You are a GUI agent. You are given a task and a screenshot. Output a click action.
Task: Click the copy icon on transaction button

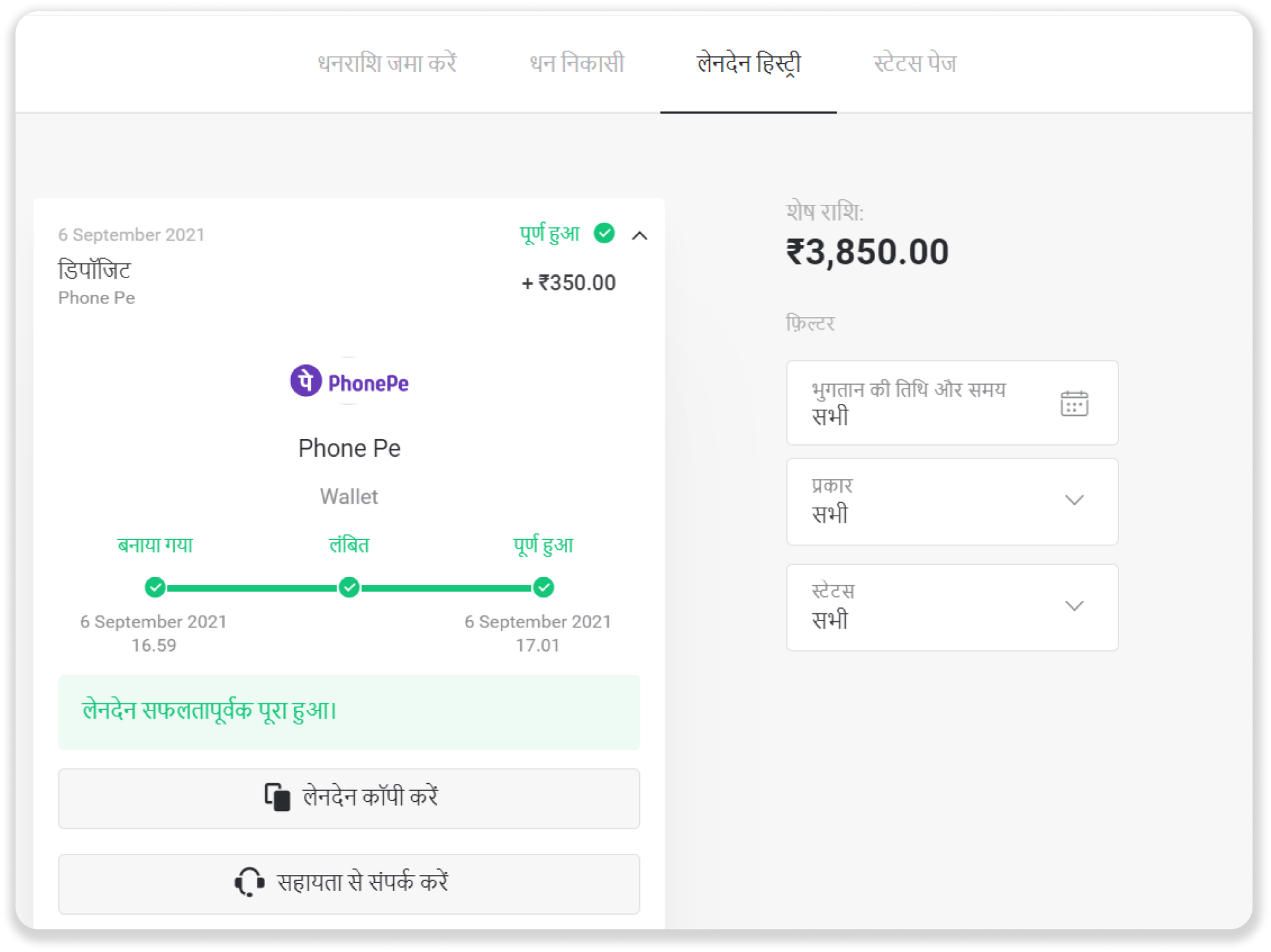point(277,797)
